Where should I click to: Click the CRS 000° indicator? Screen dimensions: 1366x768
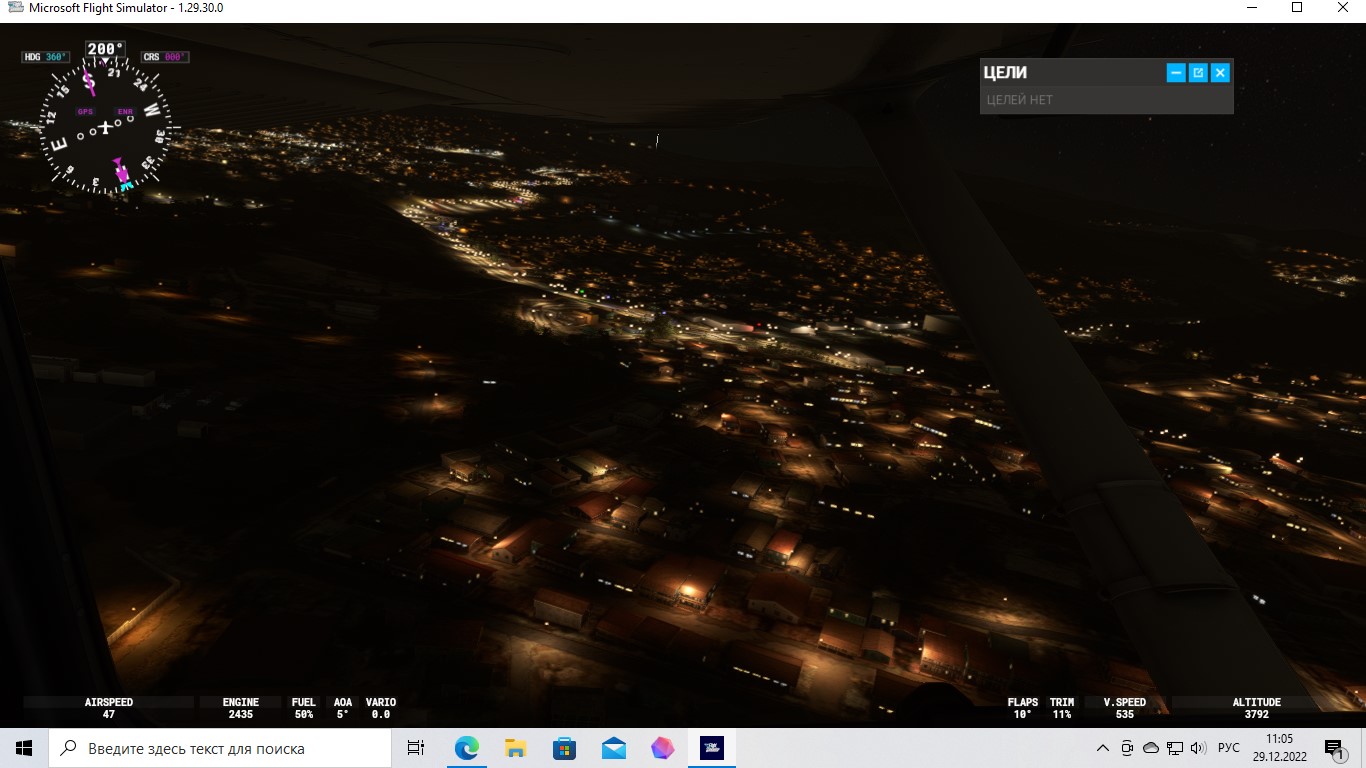(165, 57)
